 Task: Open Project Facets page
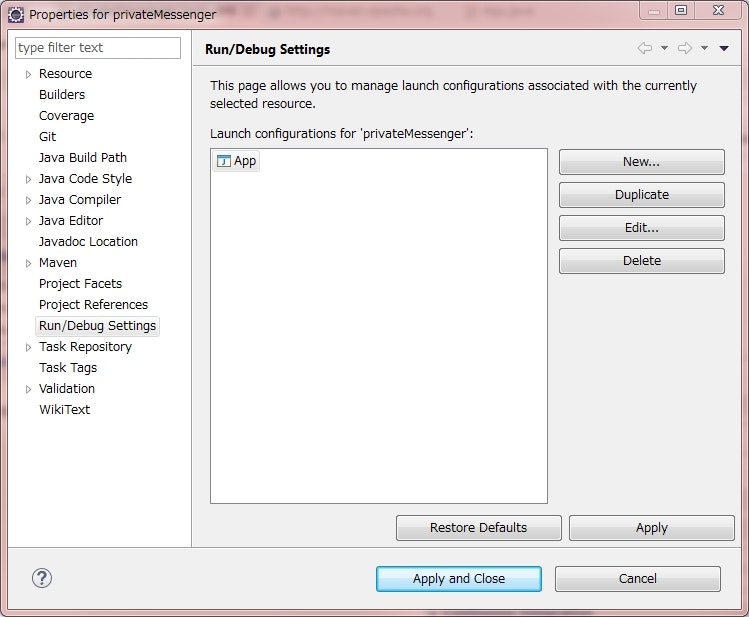click(80, 284)
